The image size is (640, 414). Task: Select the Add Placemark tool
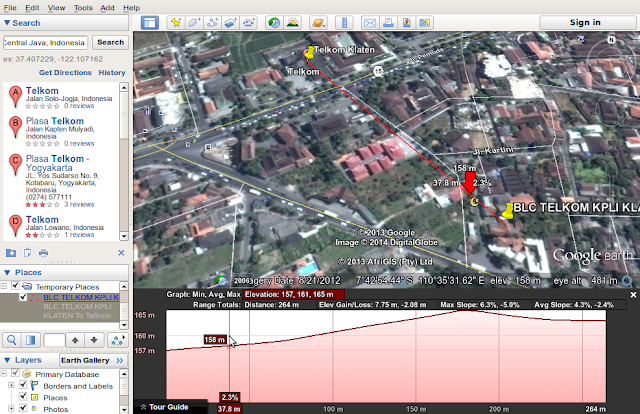tap(176, 22)
